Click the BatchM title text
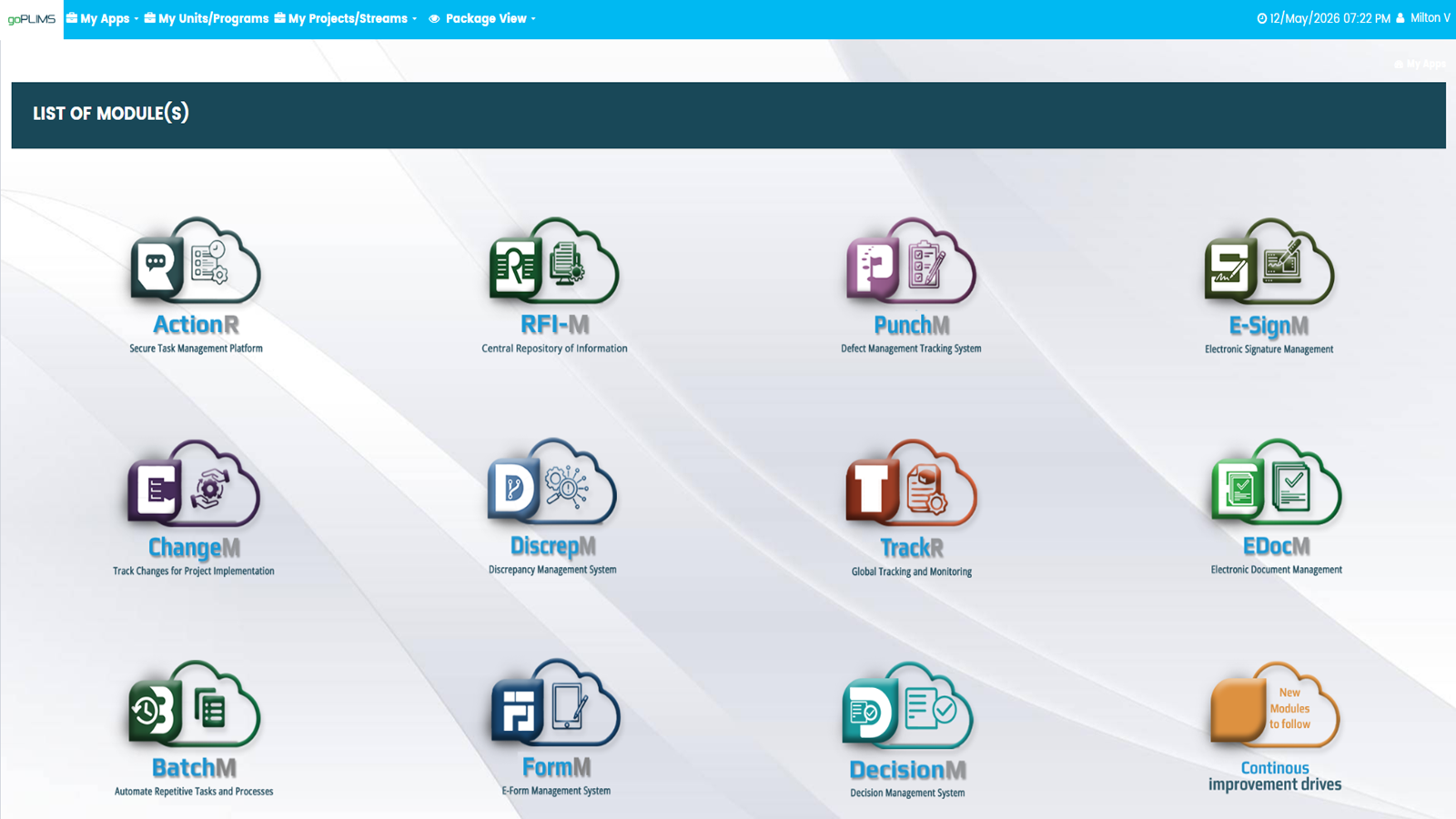The height and width of the screenshot is (819, 1456). 194,768
